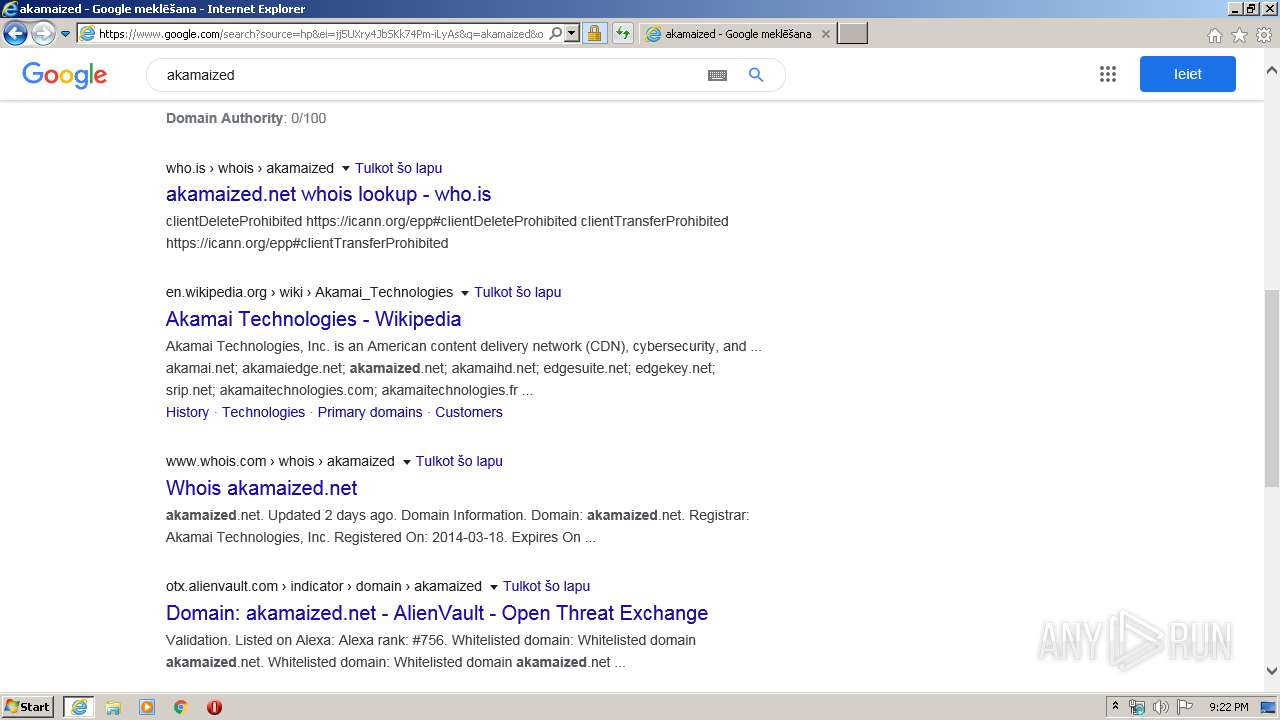This screenshot has width=1280, height=720.
Task: Open the recent pages dropdown arrow
Action: click(66, 34)
